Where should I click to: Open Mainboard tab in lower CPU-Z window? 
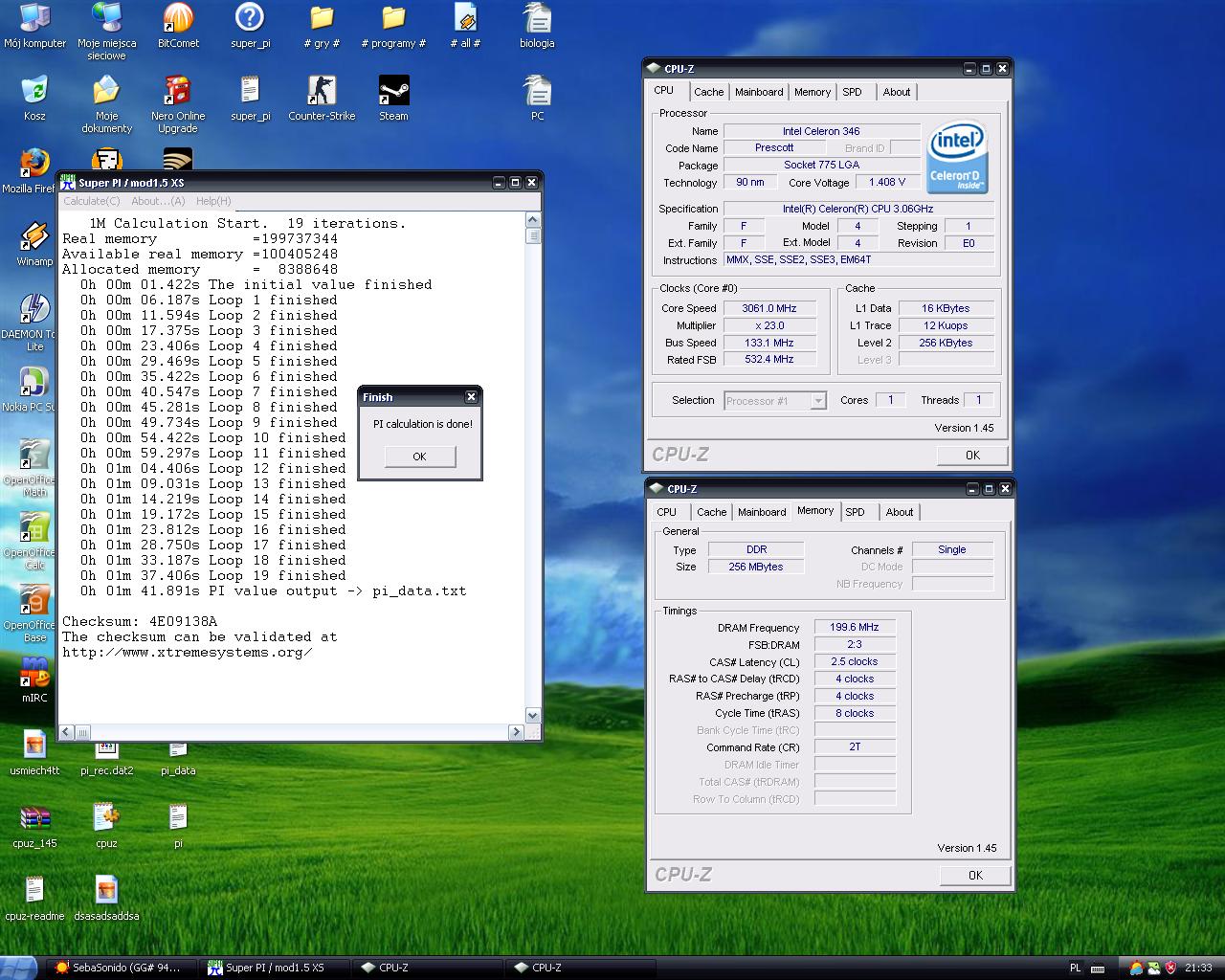click(x=762, y=512)
